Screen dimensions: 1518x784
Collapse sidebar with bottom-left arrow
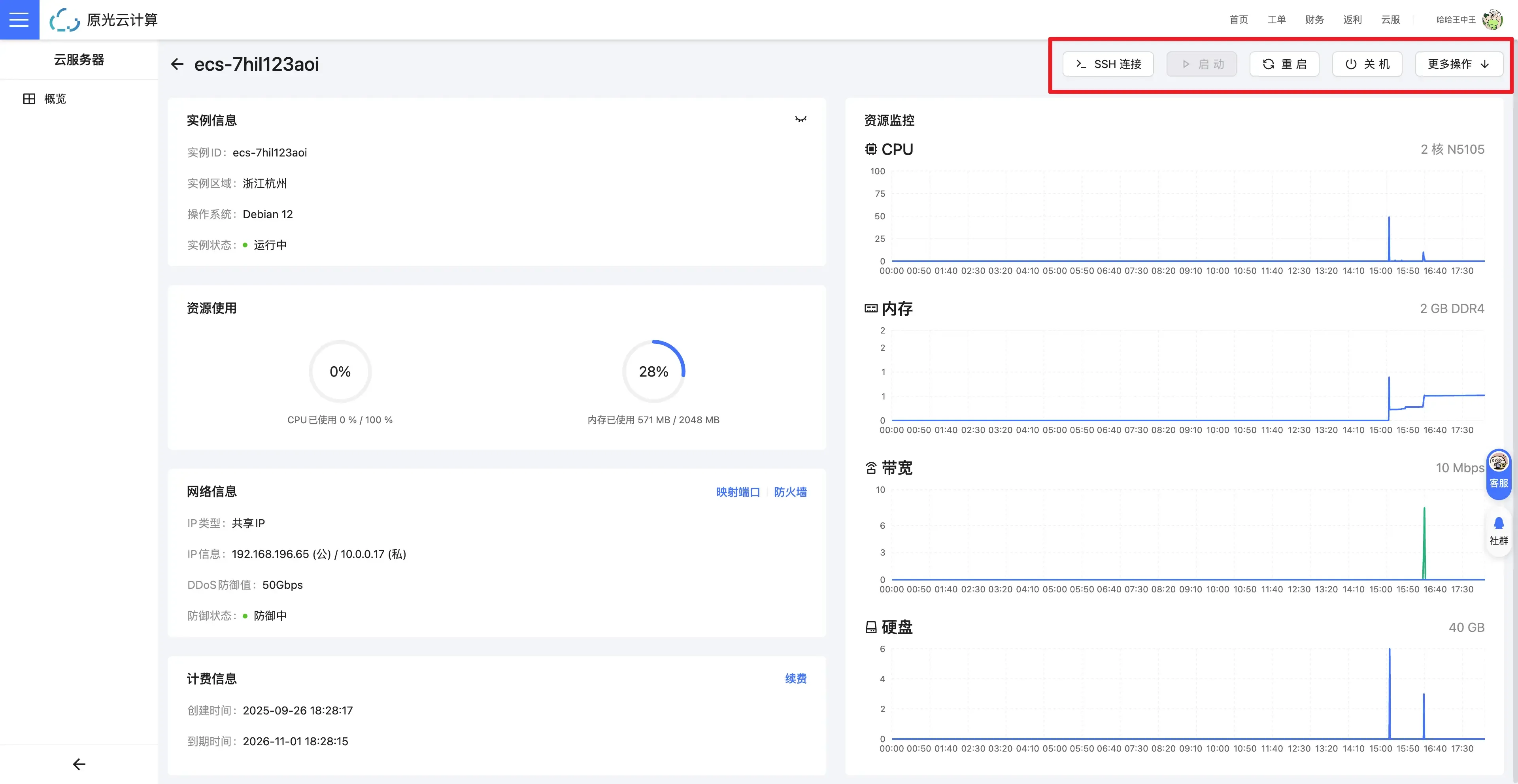(x=79, y=764)
